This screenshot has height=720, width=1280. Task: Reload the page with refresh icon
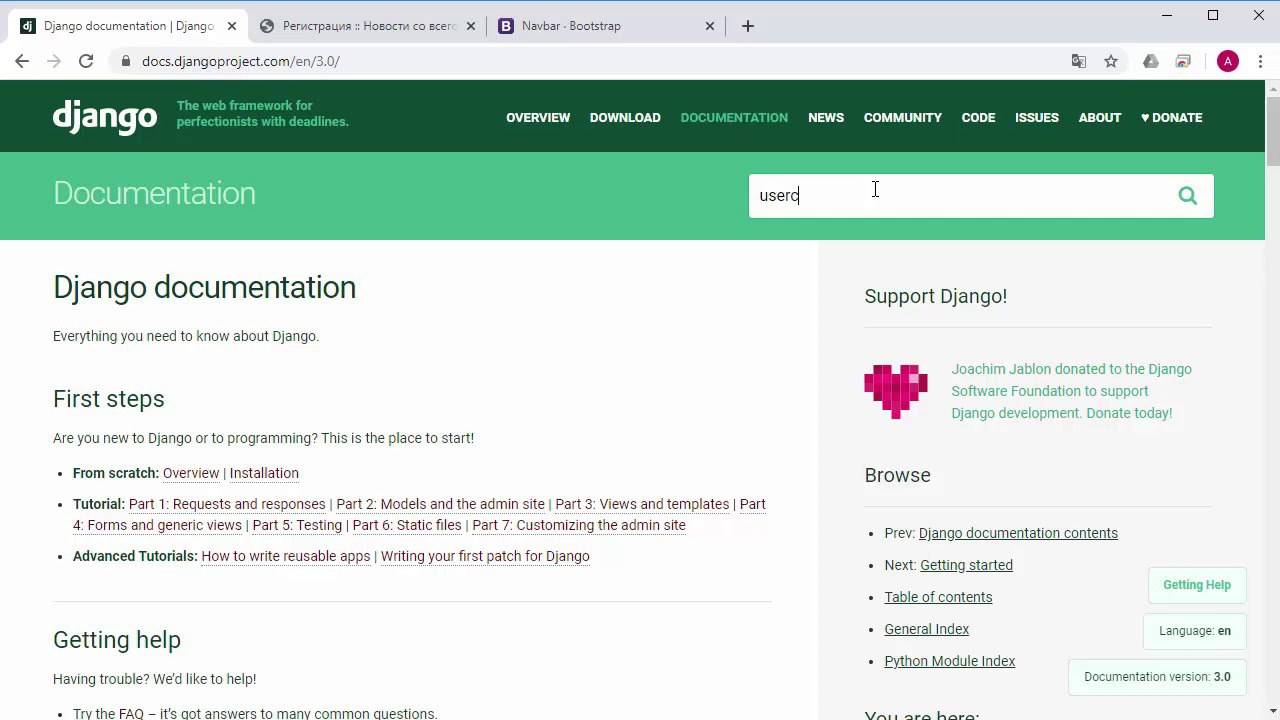click(86, 61)
